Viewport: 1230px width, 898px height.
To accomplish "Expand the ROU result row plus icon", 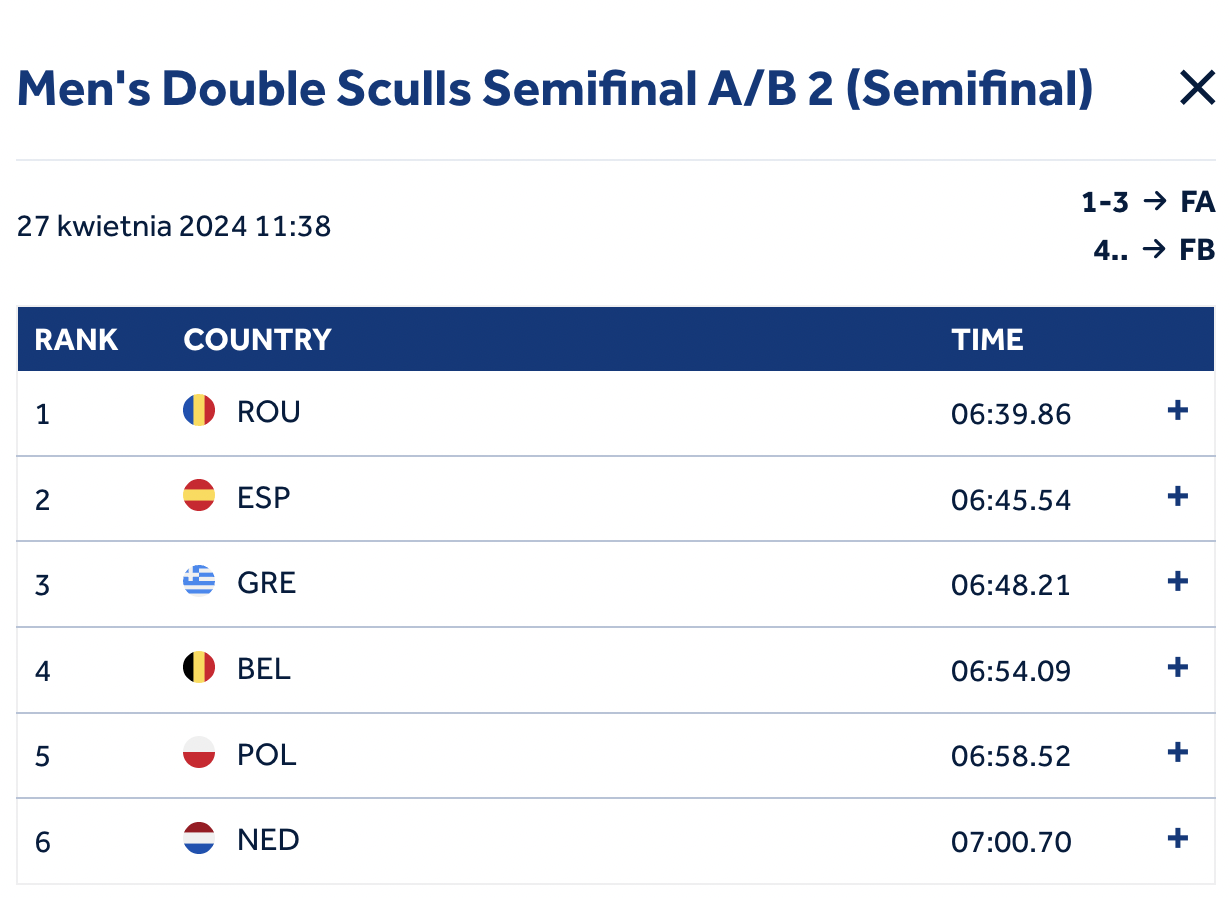I will (x=1178, y=411).
